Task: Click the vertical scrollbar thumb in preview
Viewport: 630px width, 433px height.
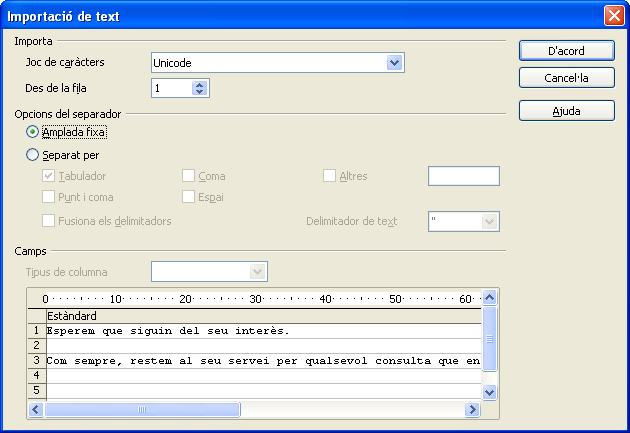Action: [489, 339]
